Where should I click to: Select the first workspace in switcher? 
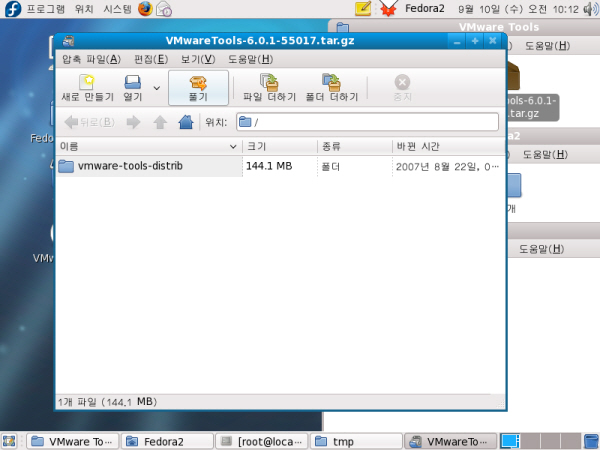(510, 441)
